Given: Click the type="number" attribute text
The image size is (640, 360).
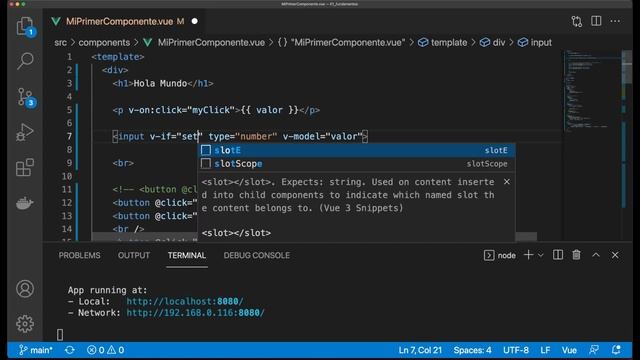Looking at the screenshot, I should [x=243, y=136].
